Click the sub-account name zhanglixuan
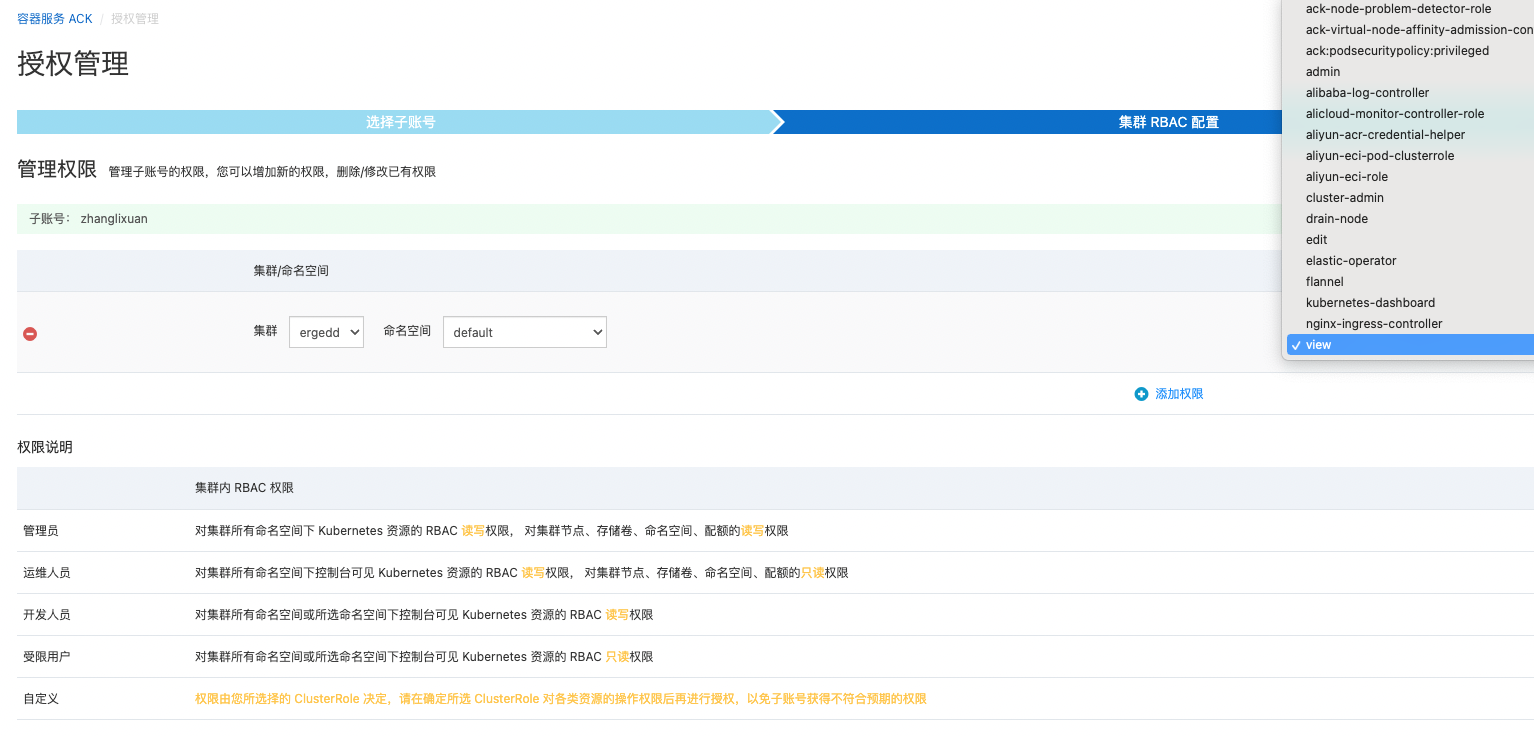Screen dimensions: 1534x736 114,219
